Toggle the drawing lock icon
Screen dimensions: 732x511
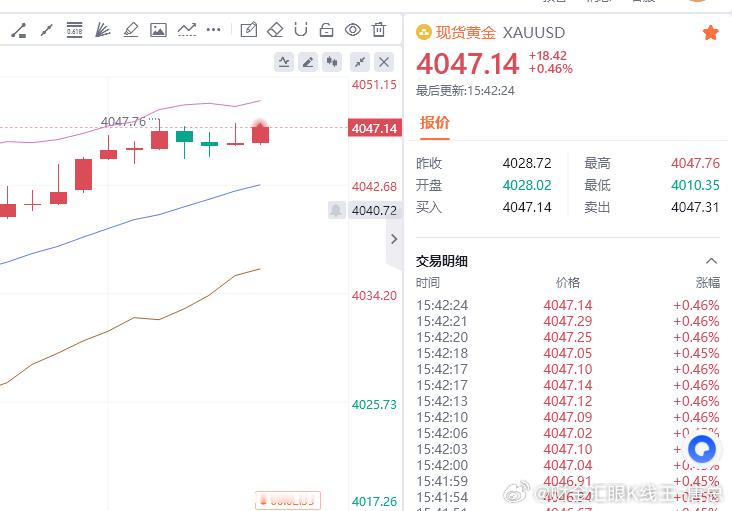pyautogui.click(x=326, y=30)
